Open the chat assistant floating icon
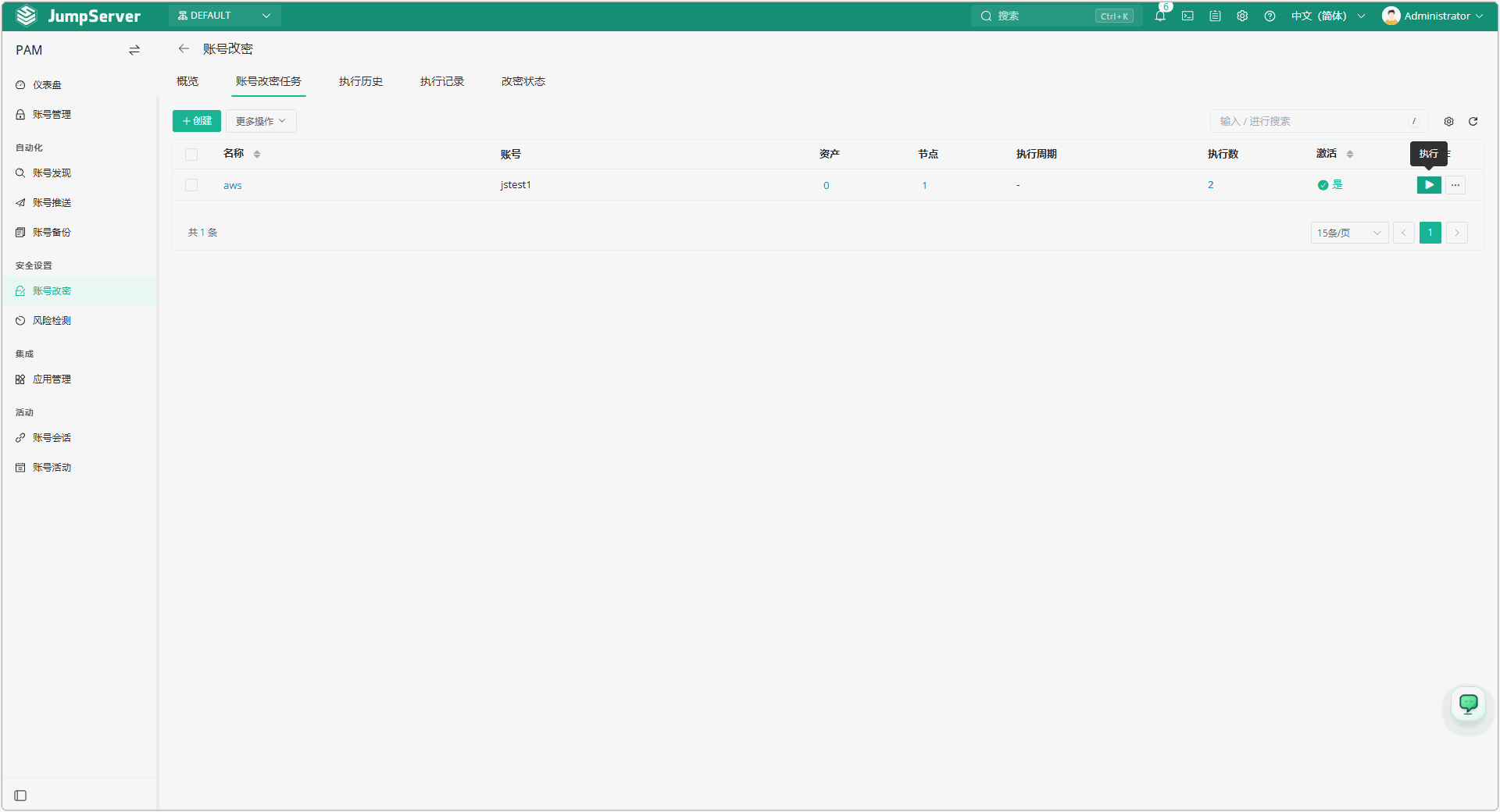Image resolution: width=1500 pixels, height=812 pixels. [1468, 704]
